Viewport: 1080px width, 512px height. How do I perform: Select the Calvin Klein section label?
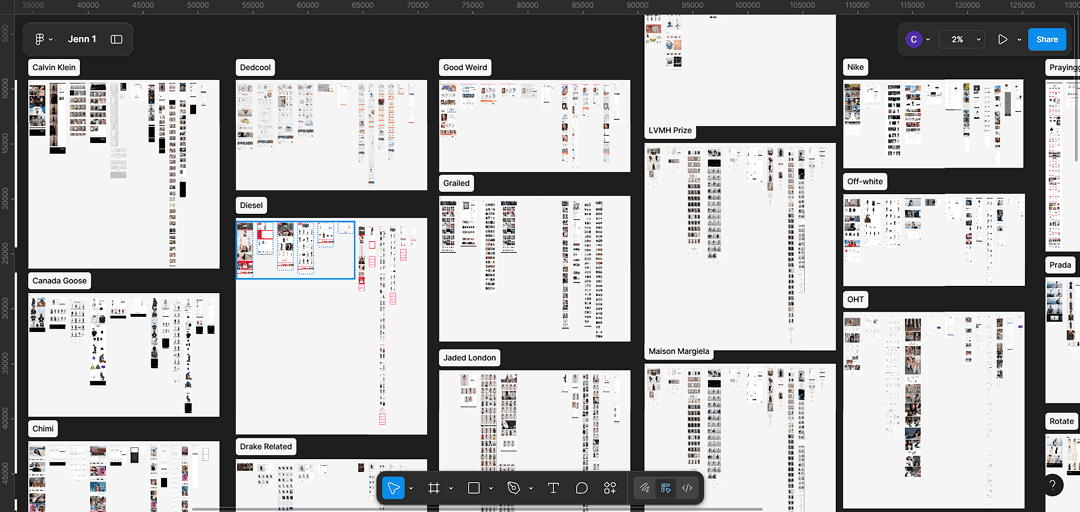(54, 68)
